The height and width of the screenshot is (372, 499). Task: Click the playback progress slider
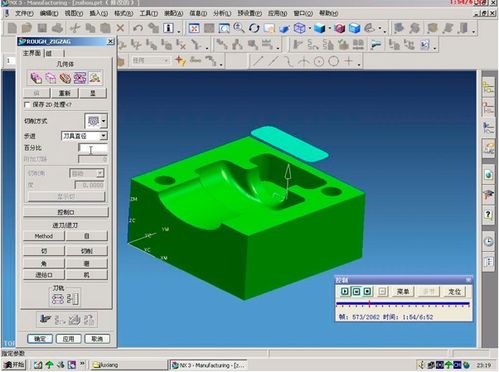[x=403, y=304]
